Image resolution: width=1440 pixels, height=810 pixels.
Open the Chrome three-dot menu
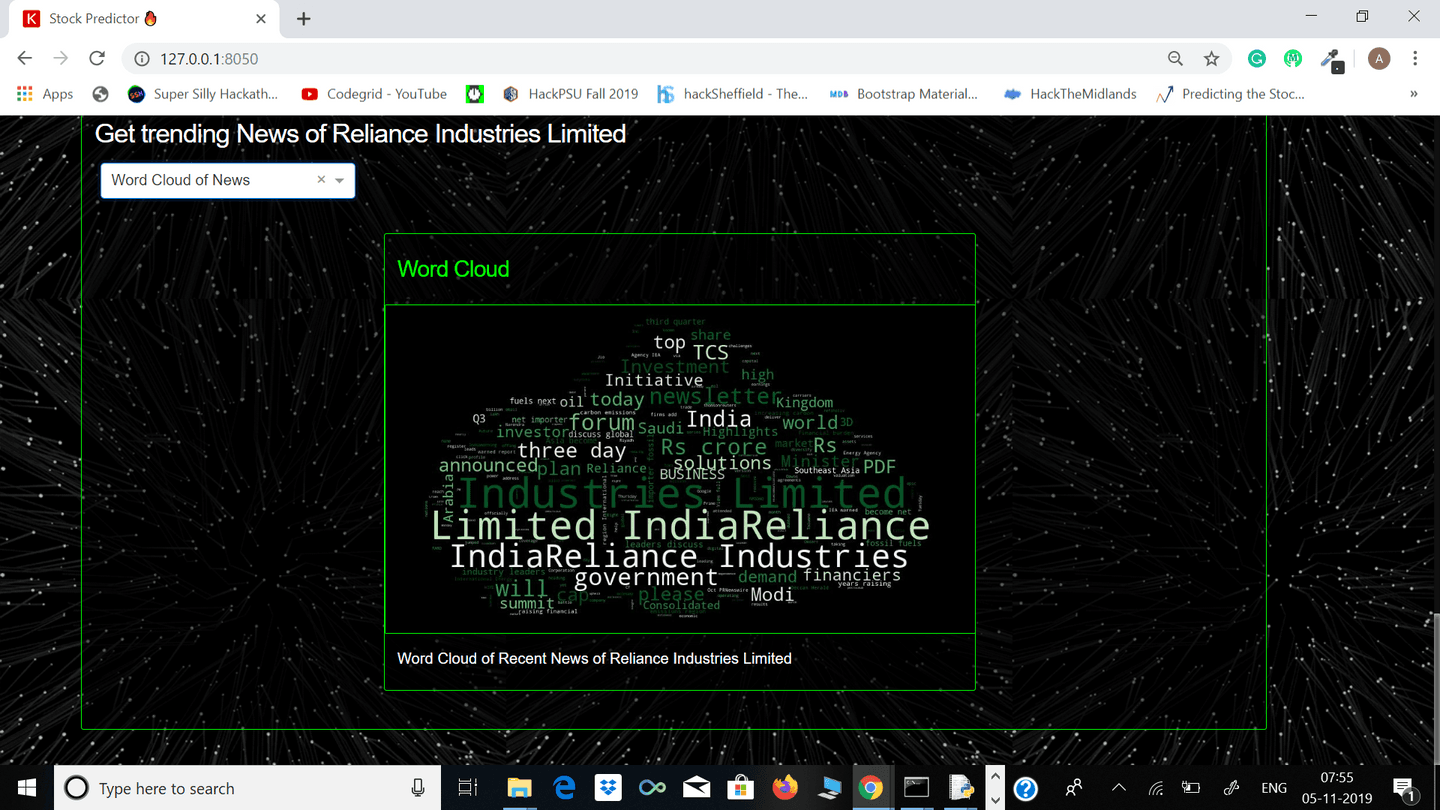pyautogui.click(x=1415, y=59)
